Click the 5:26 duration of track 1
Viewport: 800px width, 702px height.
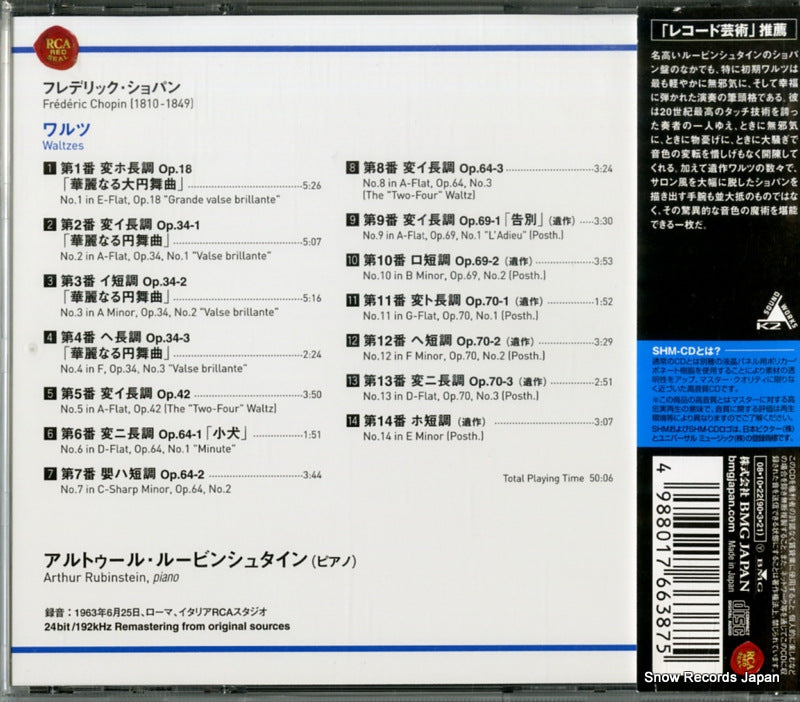pyautogui.click(x=312, y=186)
